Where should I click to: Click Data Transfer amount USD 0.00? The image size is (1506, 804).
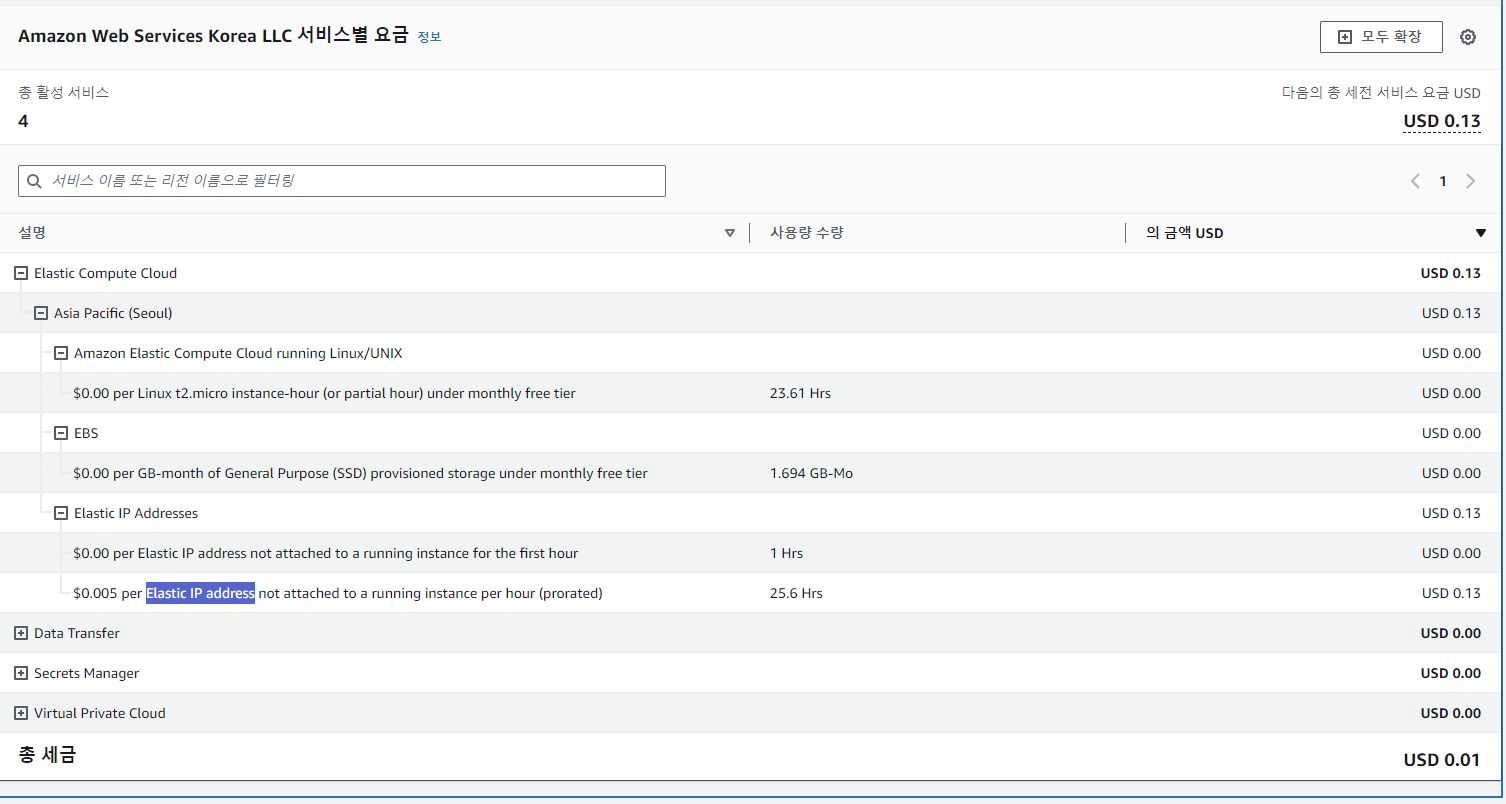point(1450,633)
